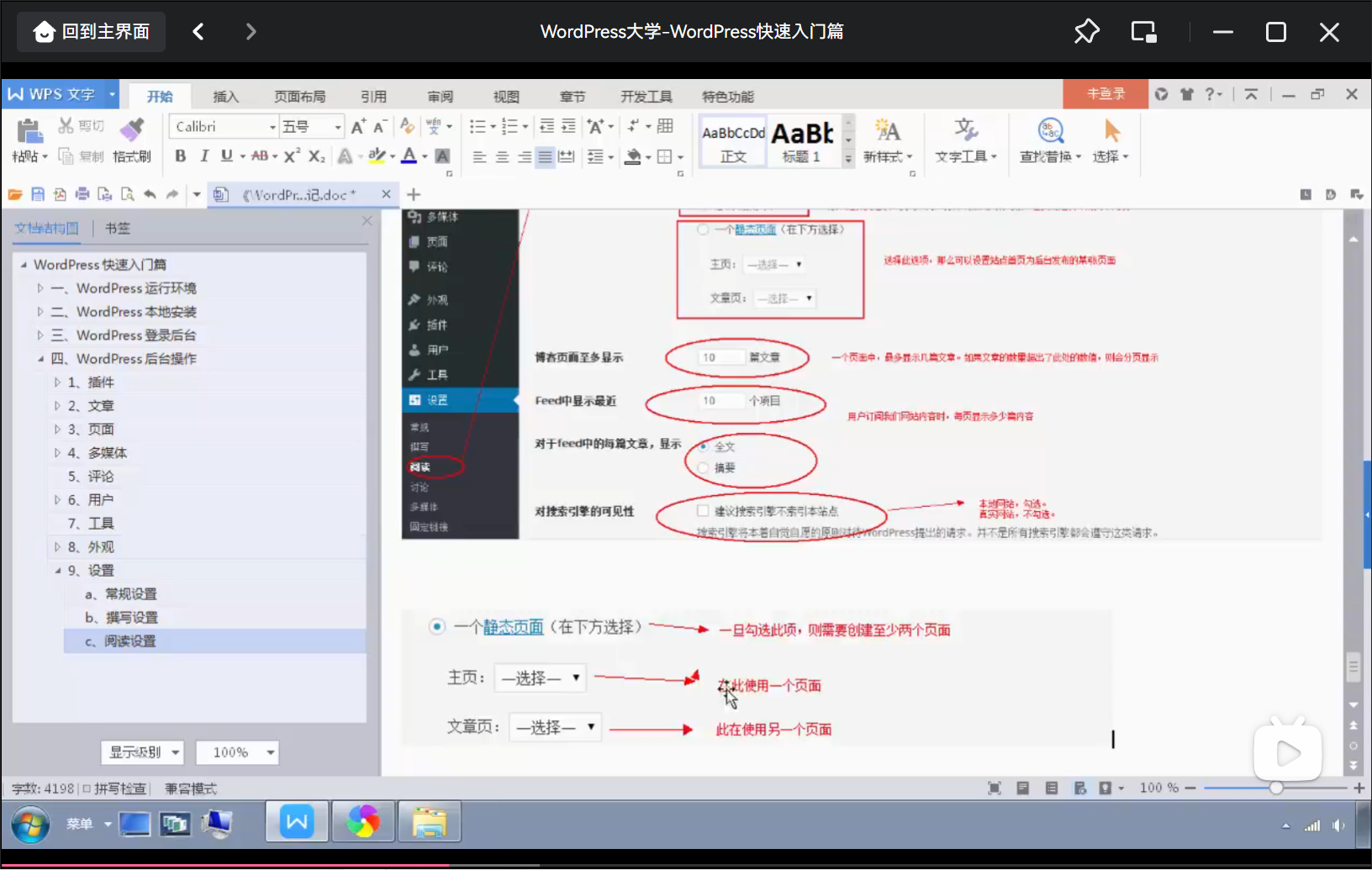Image resolution: width=1372 pixels, height=870 pixels.
Task: Expand 一、WordPress 运行环境 tree node
Action: coord(40,288)
